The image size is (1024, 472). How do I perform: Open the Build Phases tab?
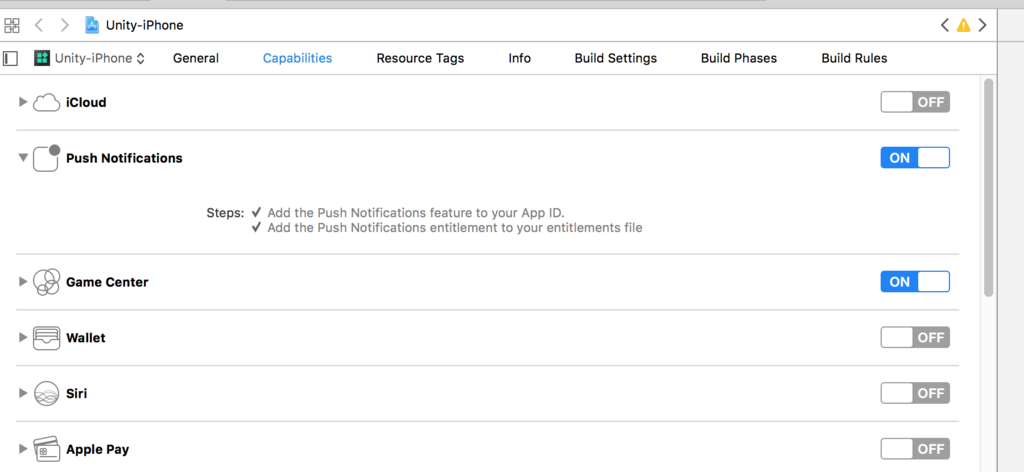tap(739, 58)
